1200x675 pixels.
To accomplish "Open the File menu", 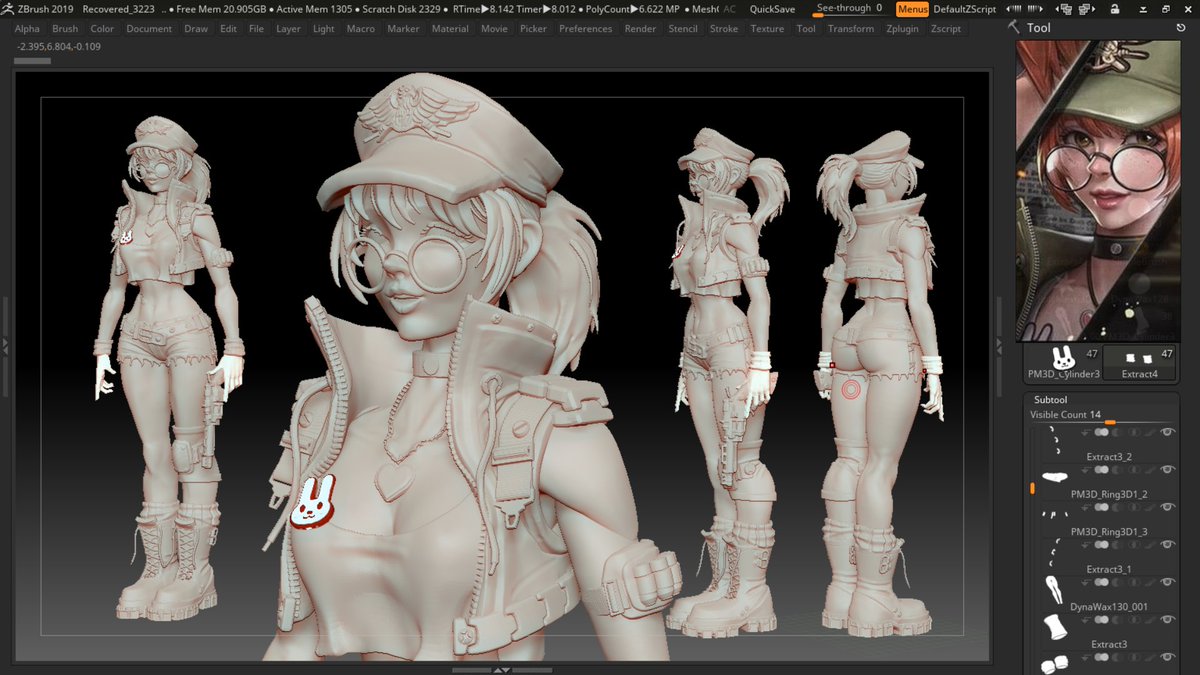I will 257,29.
